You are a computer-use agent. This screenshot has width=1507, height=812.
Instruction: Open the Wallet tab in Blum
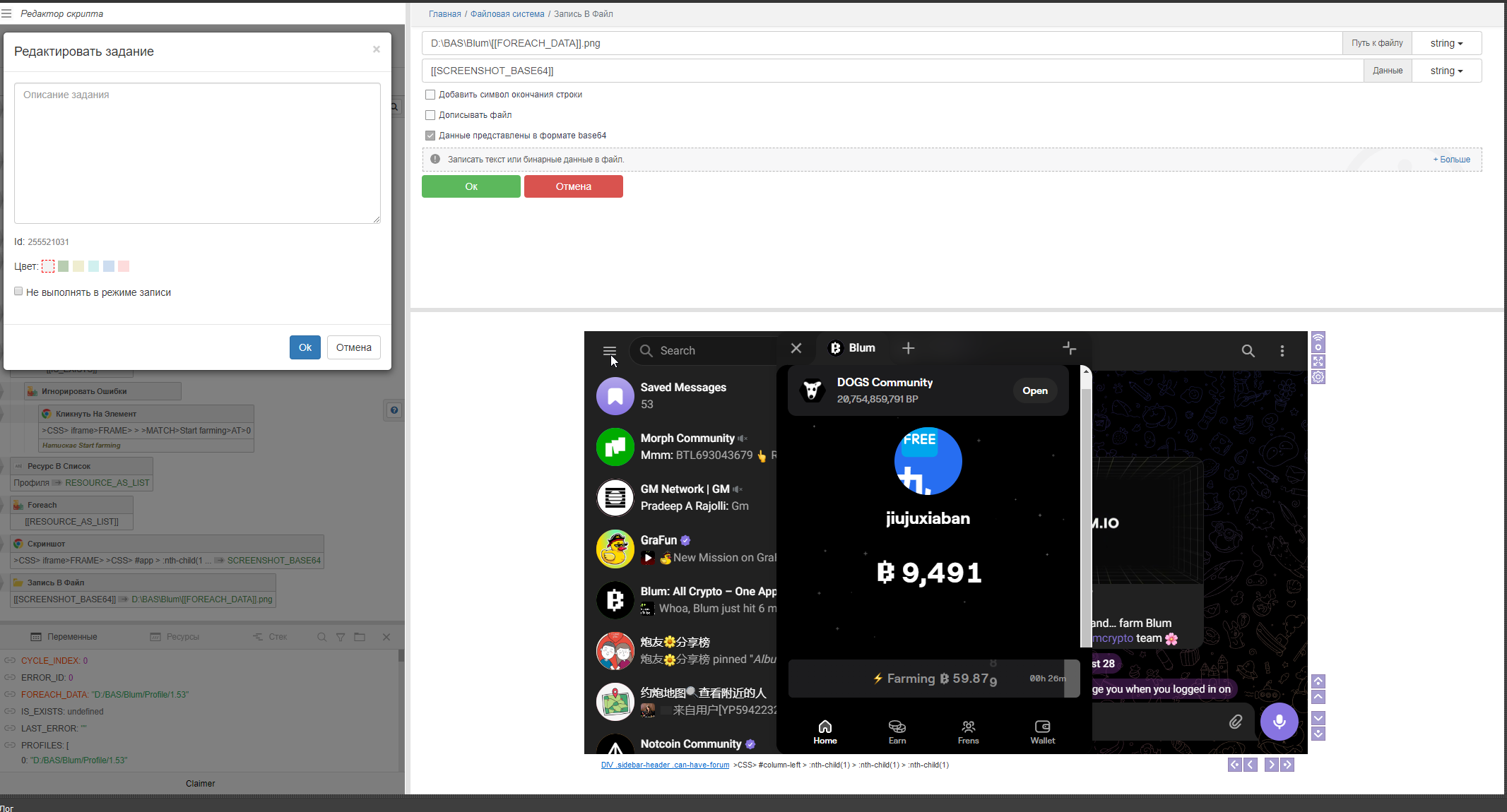coord(1042,732)
